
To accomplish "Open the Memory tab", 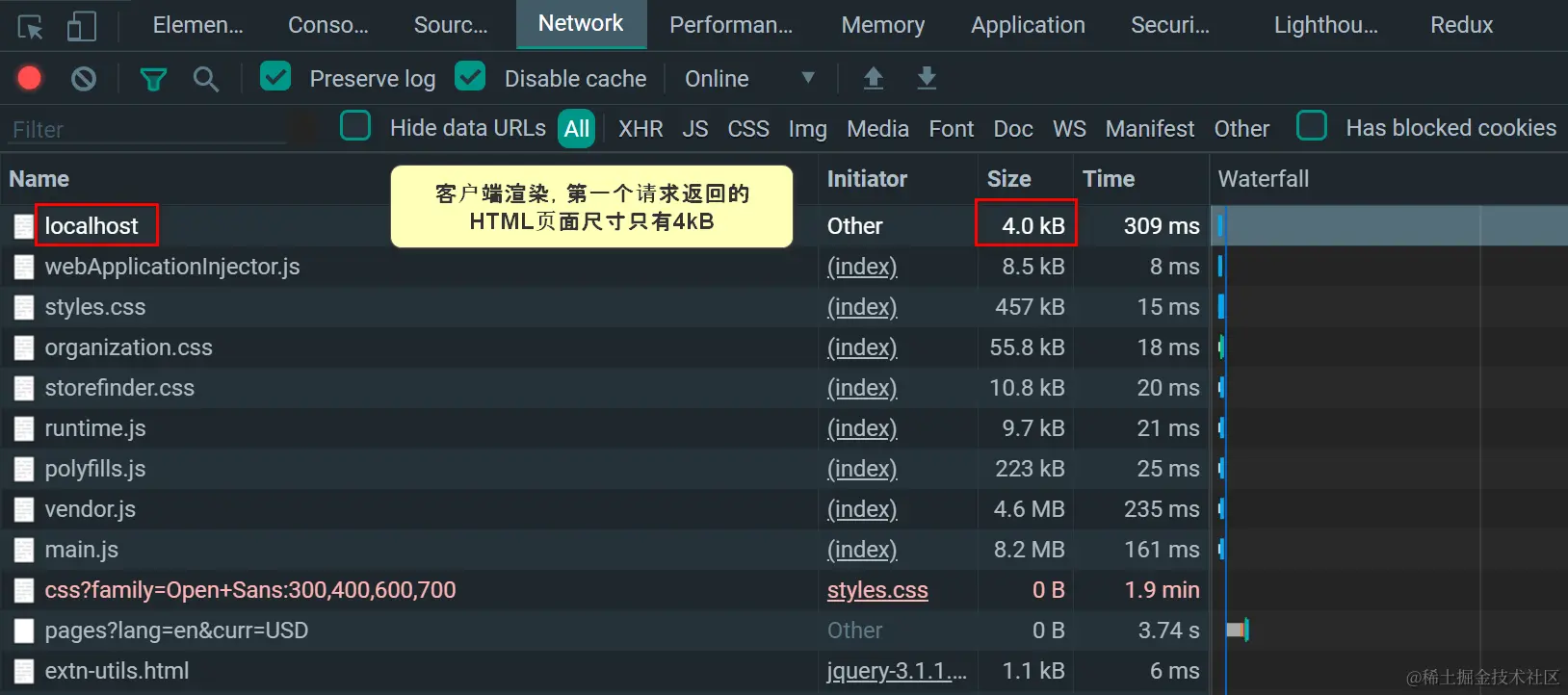I will 883,25.
